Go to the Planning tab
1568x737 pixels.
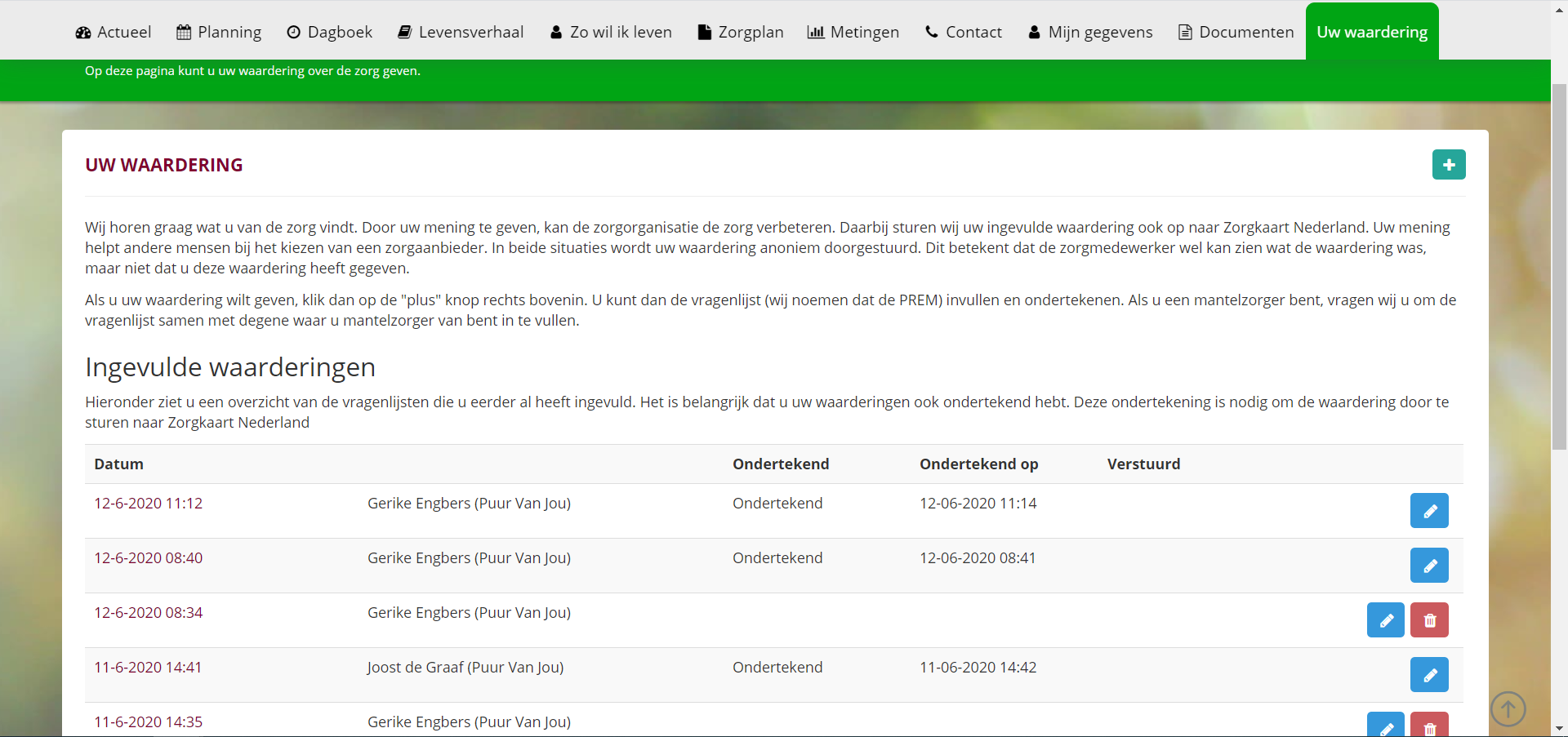tap(219, 32)
